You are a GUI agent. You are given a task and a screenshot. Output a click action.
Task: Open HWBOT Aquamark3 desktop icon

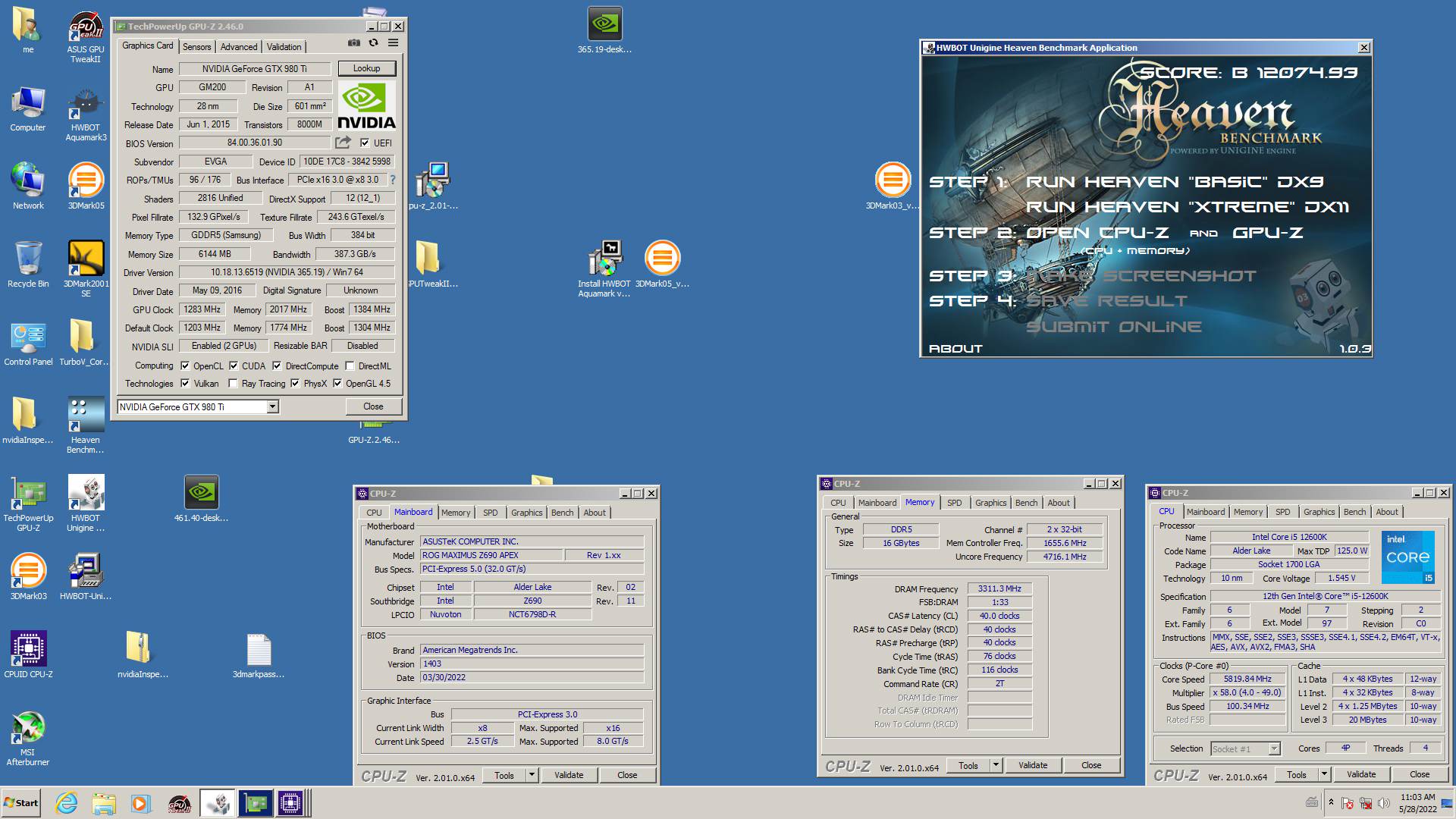(86, 115)
